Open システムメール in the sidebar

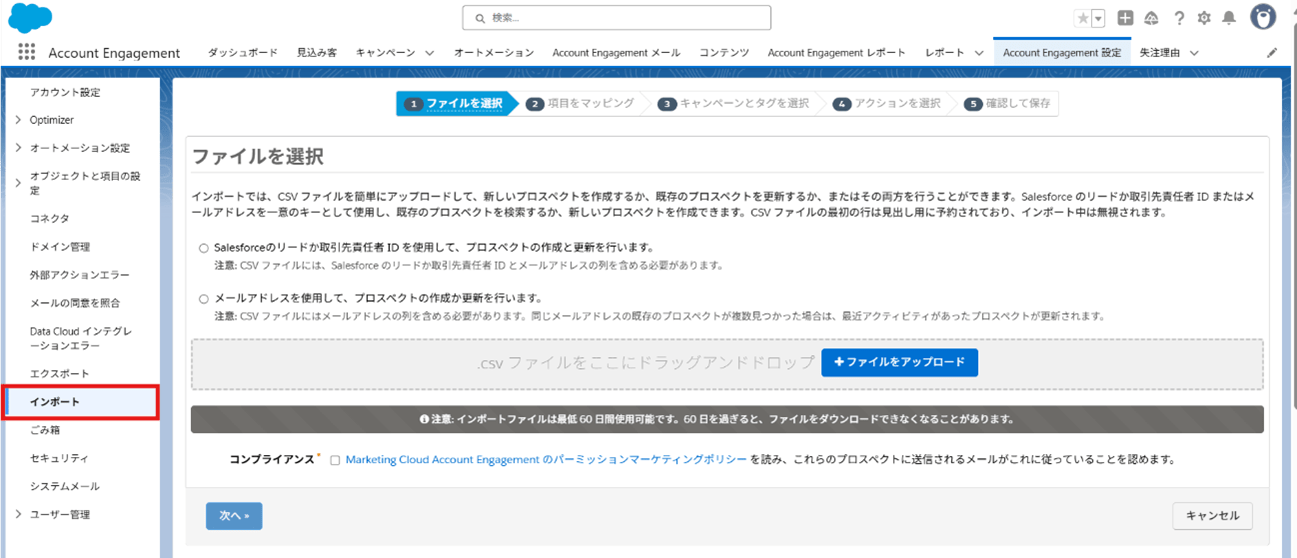pos(64,486)
